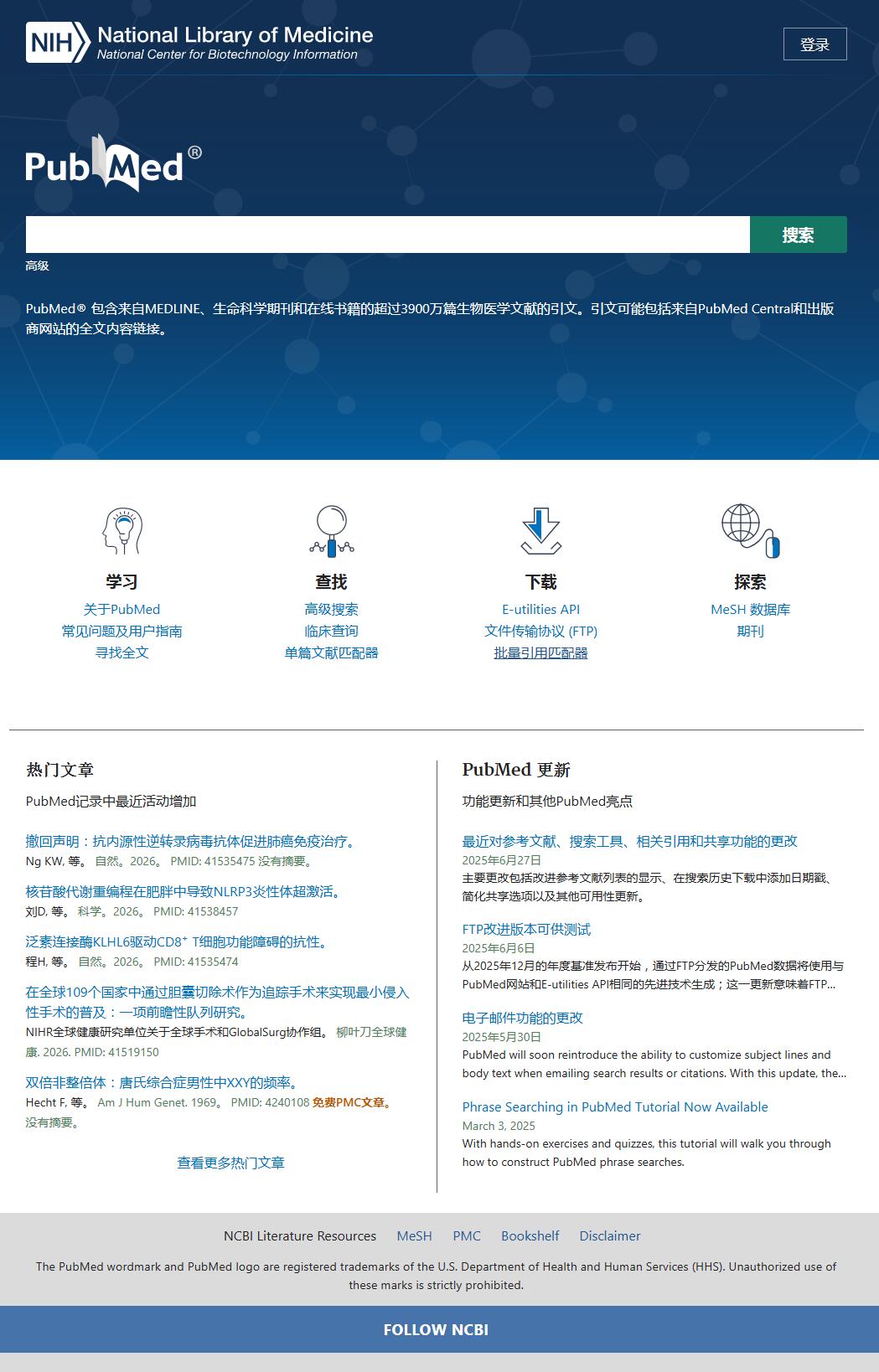Open the 寻找全文 link
Image resolution: width=879 pixels, height=1372 pixels.
coord(122,652)
